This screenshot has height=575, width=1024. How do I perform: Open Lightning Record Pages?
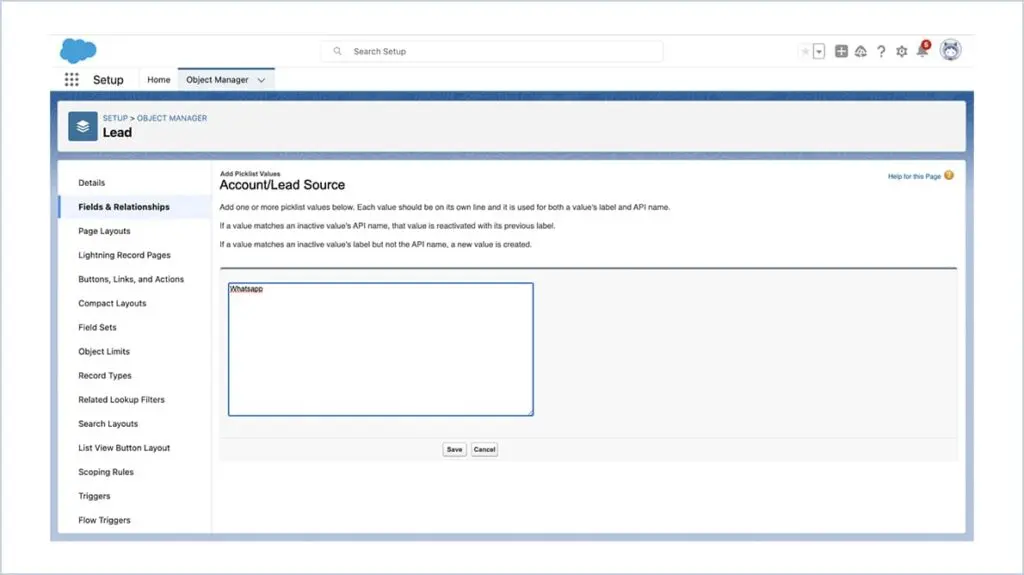pos(124,255)
